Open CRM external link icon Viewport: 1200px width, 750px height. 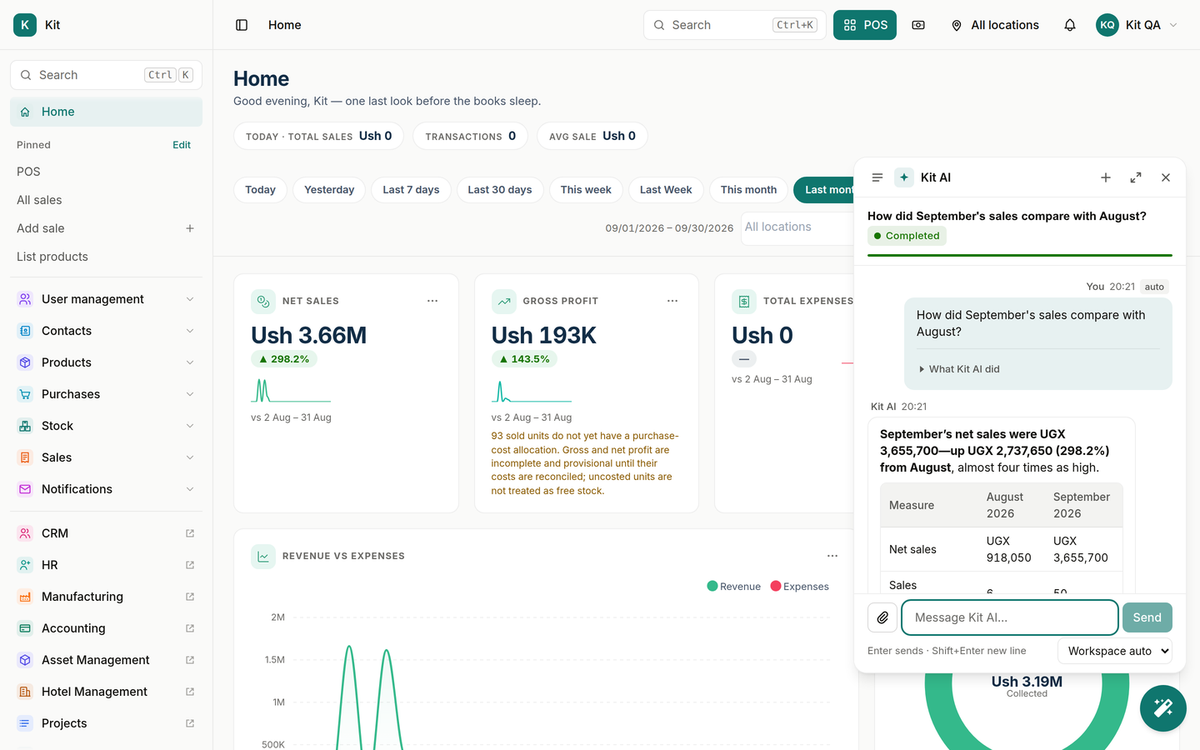click(x=190, y=533)
